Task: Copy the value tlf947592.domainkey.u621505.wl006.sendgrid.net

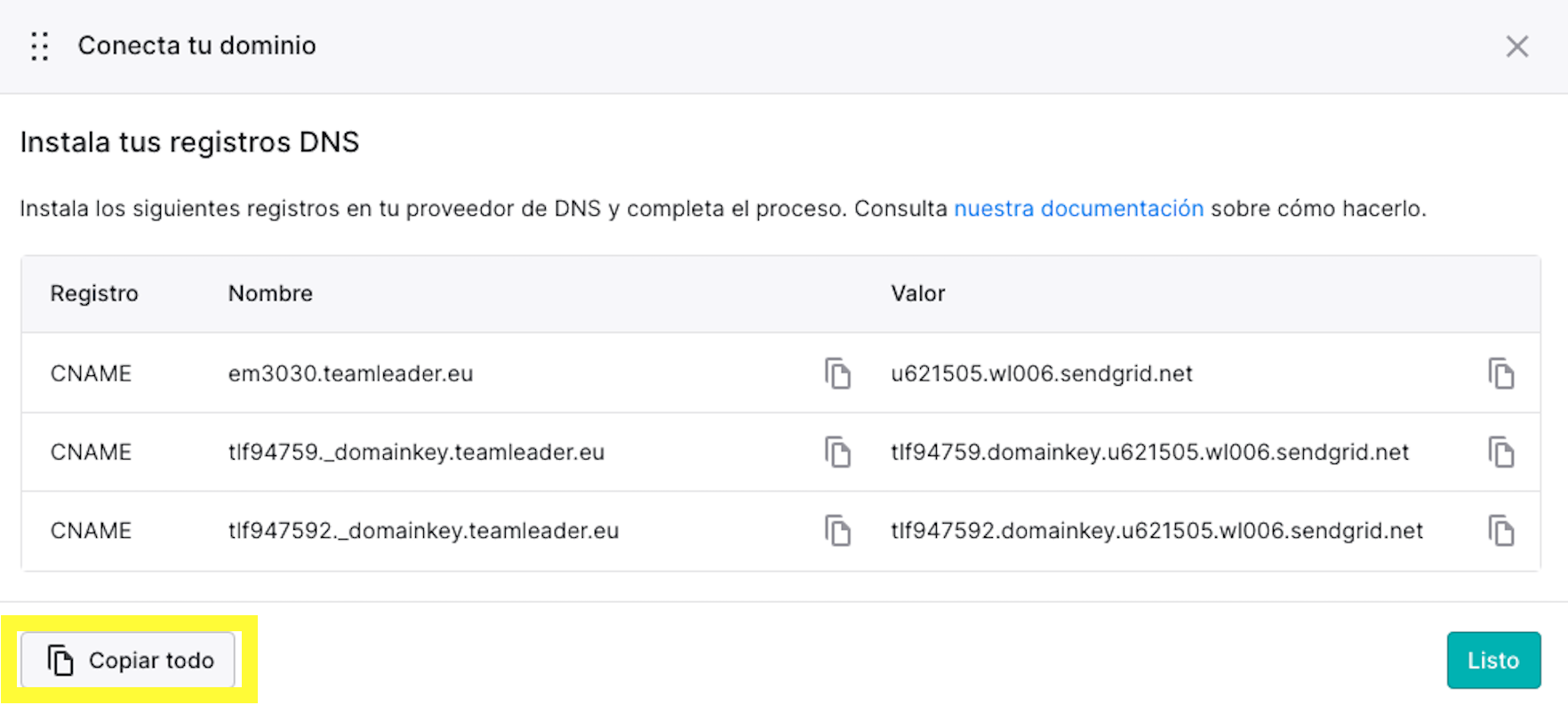Action: pyautogui.click(x=1501, y=531)
